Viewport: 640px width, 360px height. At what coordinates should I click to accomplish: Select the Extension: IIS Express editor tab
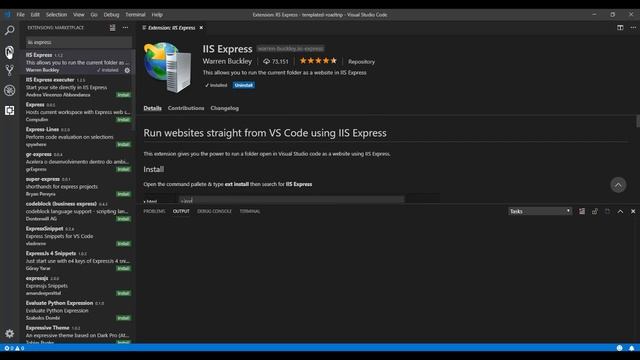pyautogui.click(x=171, y=28)
